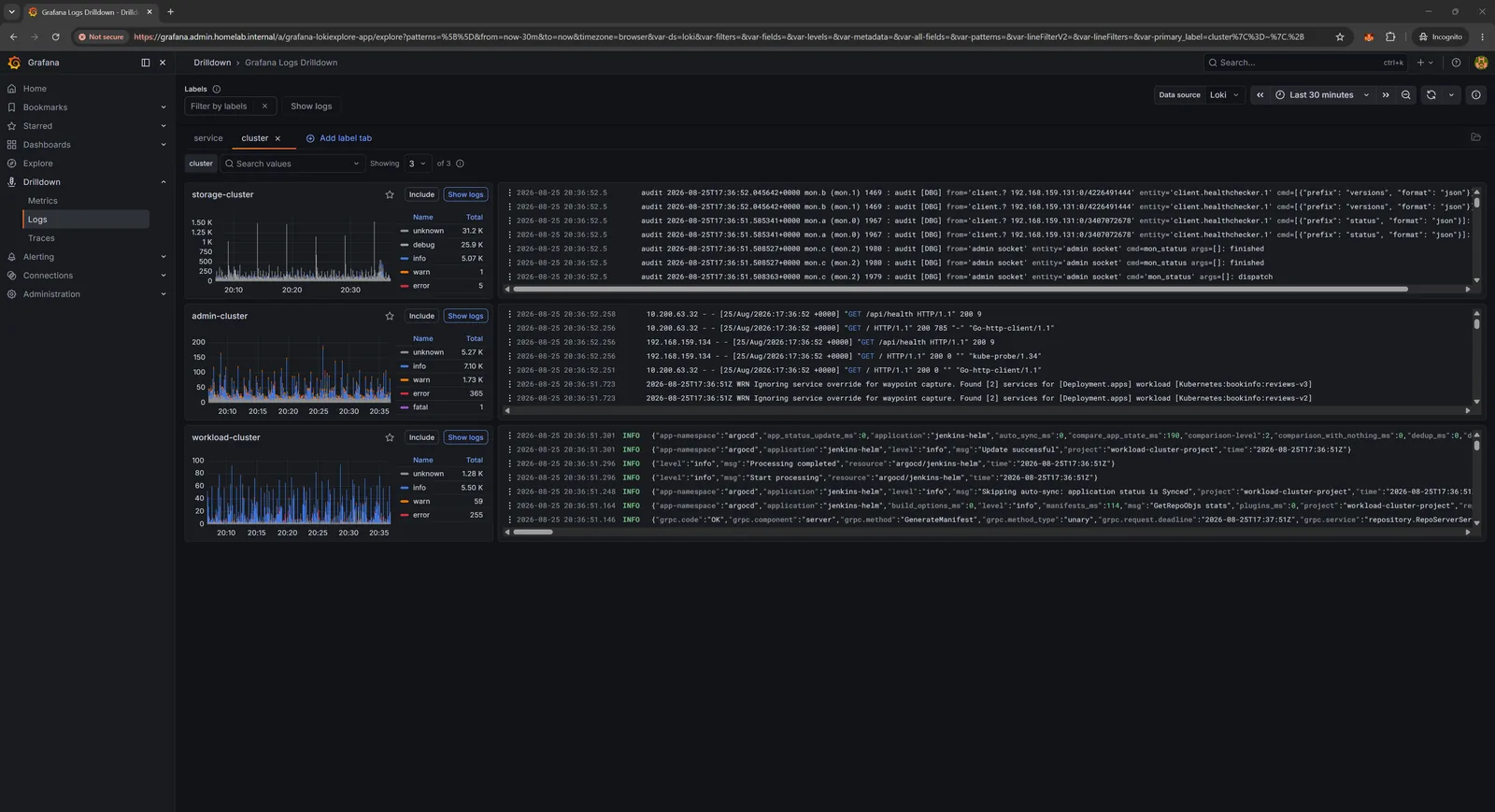Image resolution: width=1495 pixels, height=812 pixels.
Task: Open menu for first admin-cluster log line
Action: 510,314
